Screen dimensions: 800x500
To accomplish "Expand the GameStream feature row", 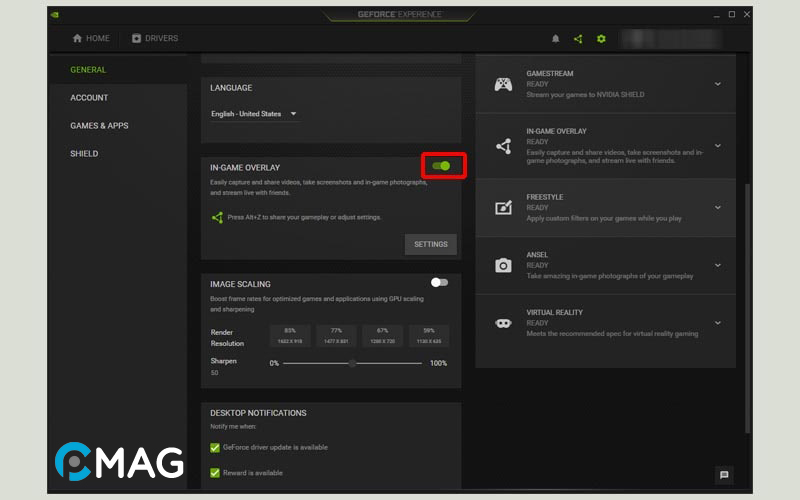I will click(717, 84).
